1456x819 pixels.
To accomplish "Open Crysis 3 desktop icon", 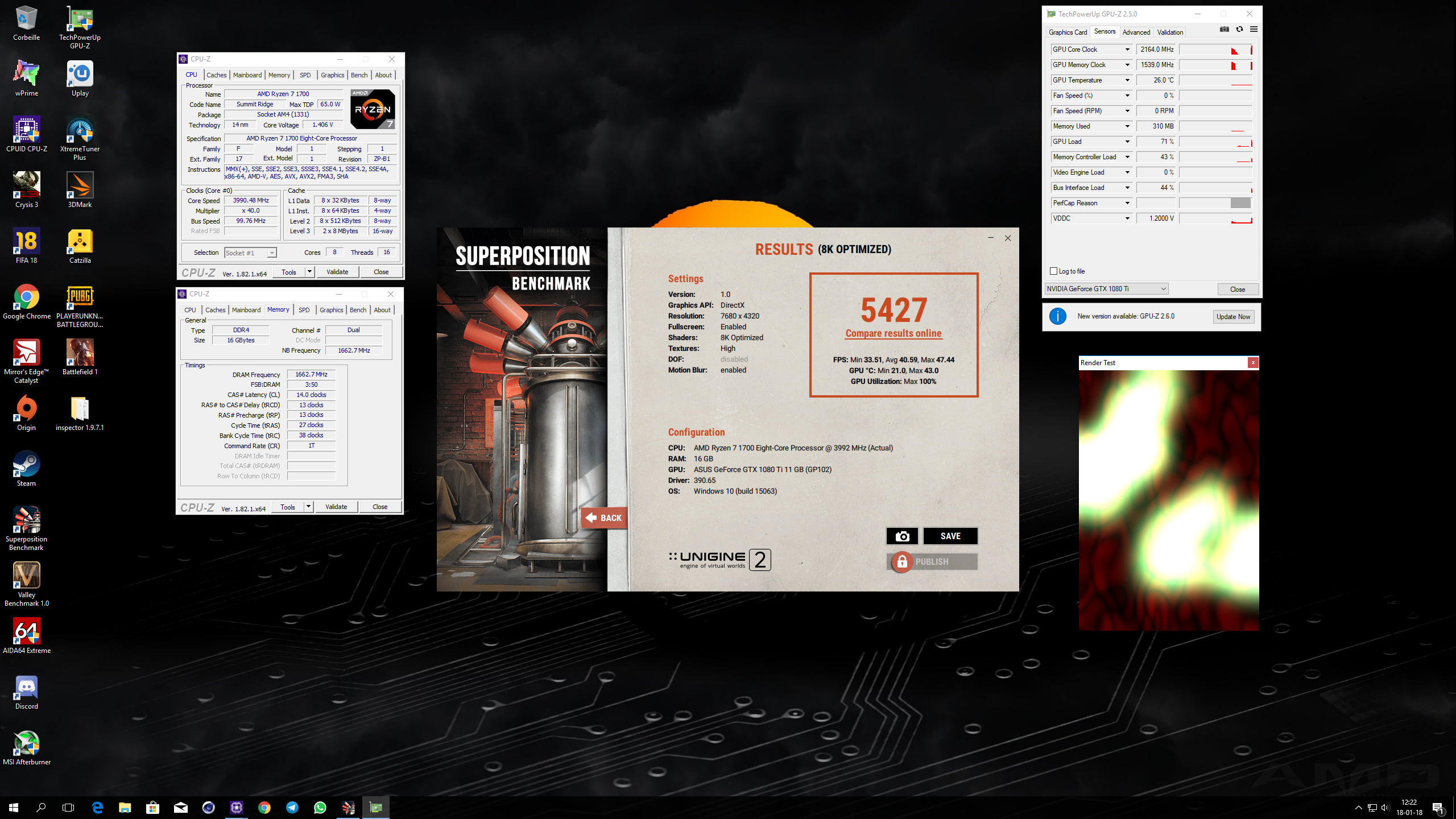I will pyautogui.click(x=26, y=191).
